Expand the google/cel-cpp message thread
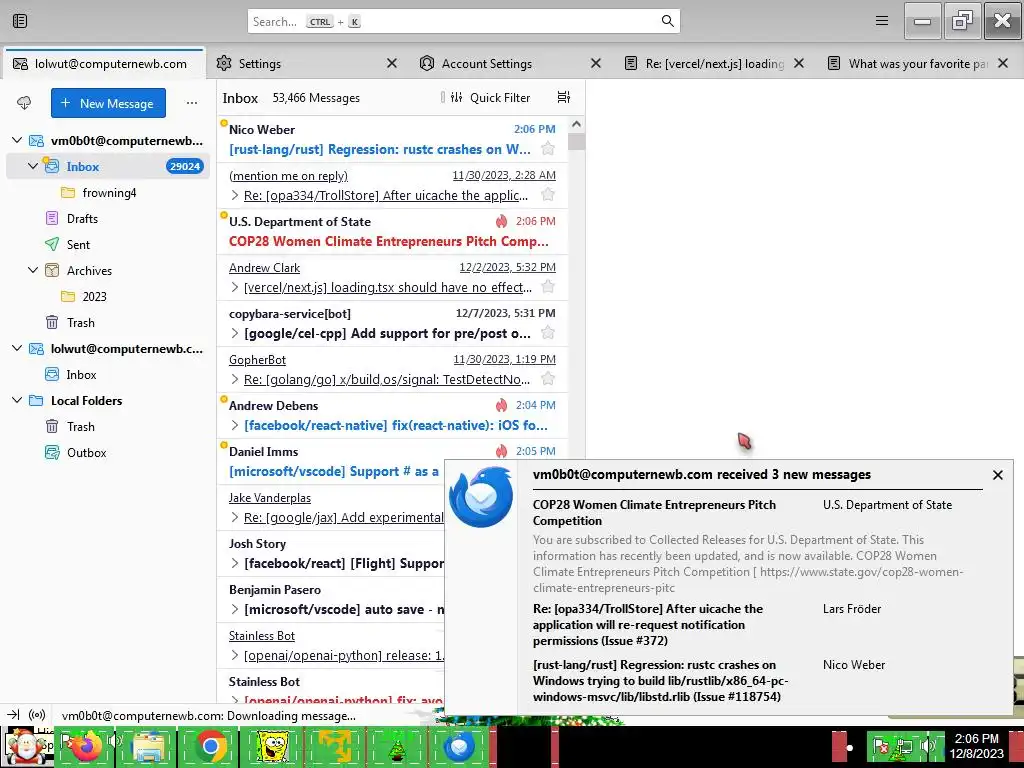The width and height of the screenshot is (1024, 768). click(x=235, y=334)
